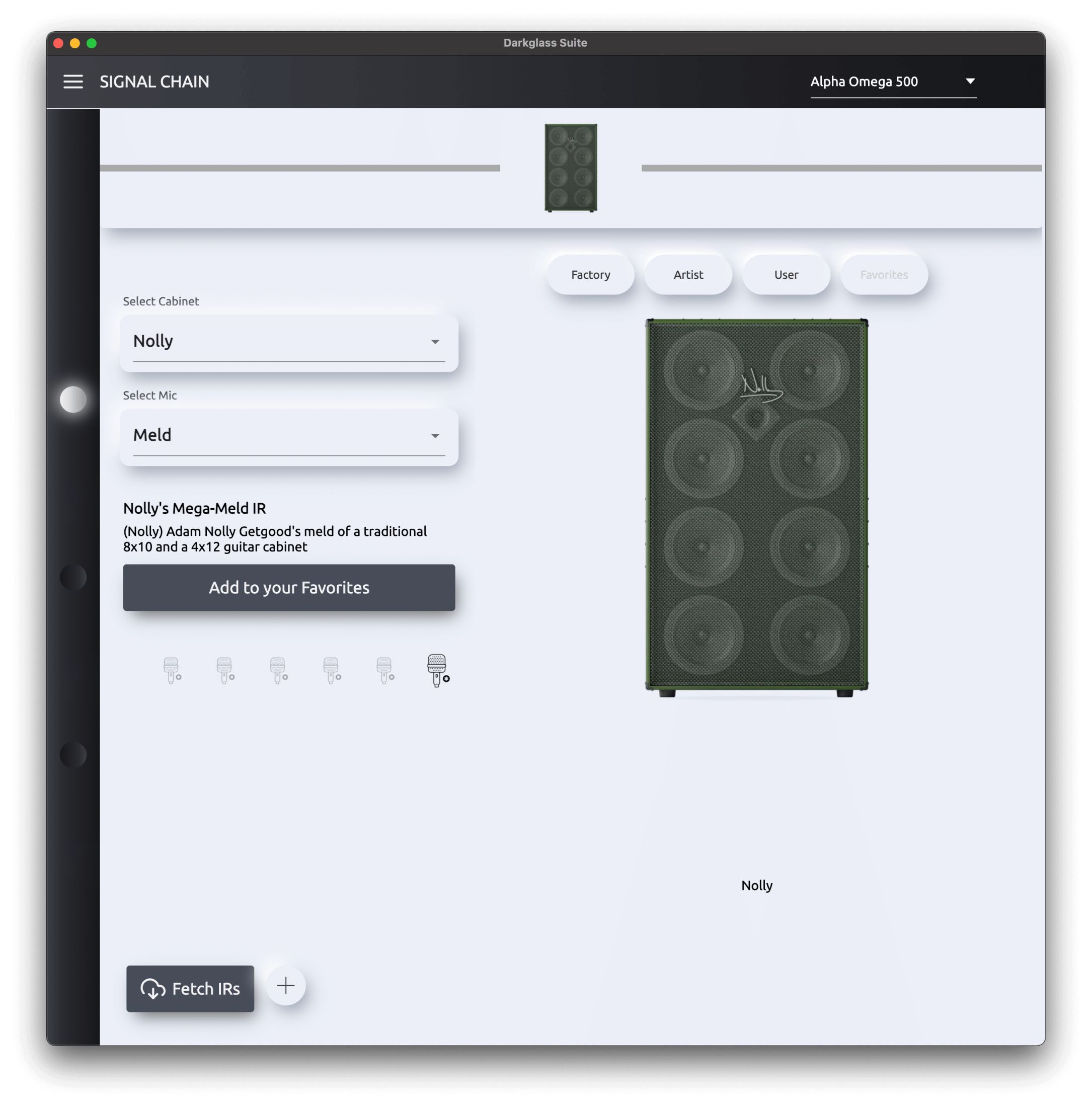Open the hamburger menu
Viewport: 1092px width, 1107px height.
[73, 82]
